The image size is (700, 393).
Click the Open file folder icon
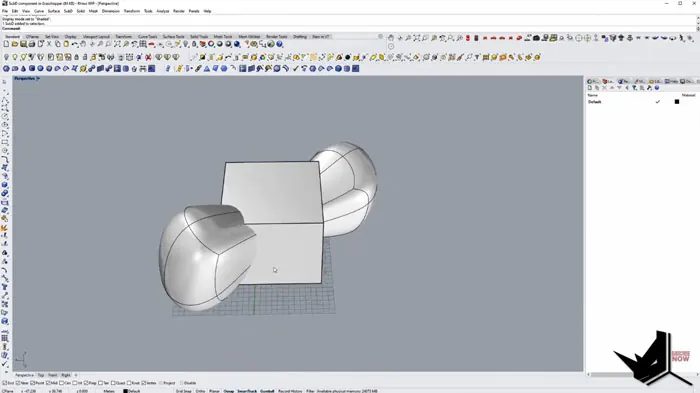[15, 44]
